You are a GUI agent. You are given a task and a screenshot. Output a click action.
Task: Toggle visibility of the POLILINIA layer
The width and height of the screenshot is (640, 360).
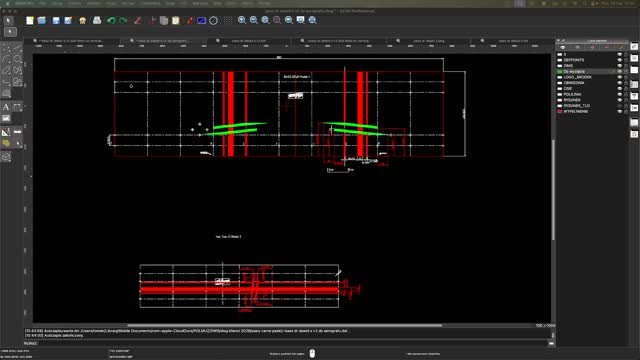coord(620,94)
